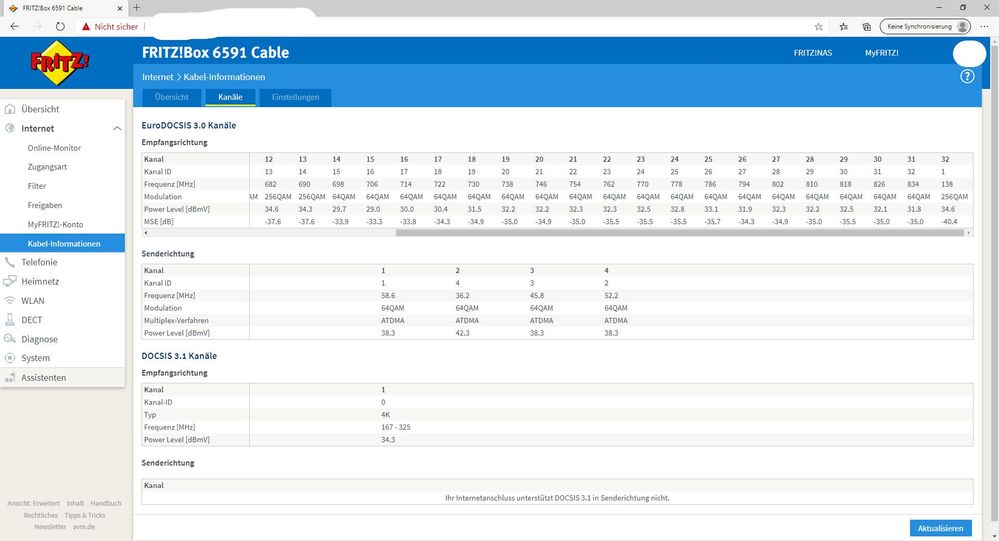Click the Nicht sicher warning indicator
Image resolution: width=999 pixels, height=541 pixels.
(x=110, y=27)
